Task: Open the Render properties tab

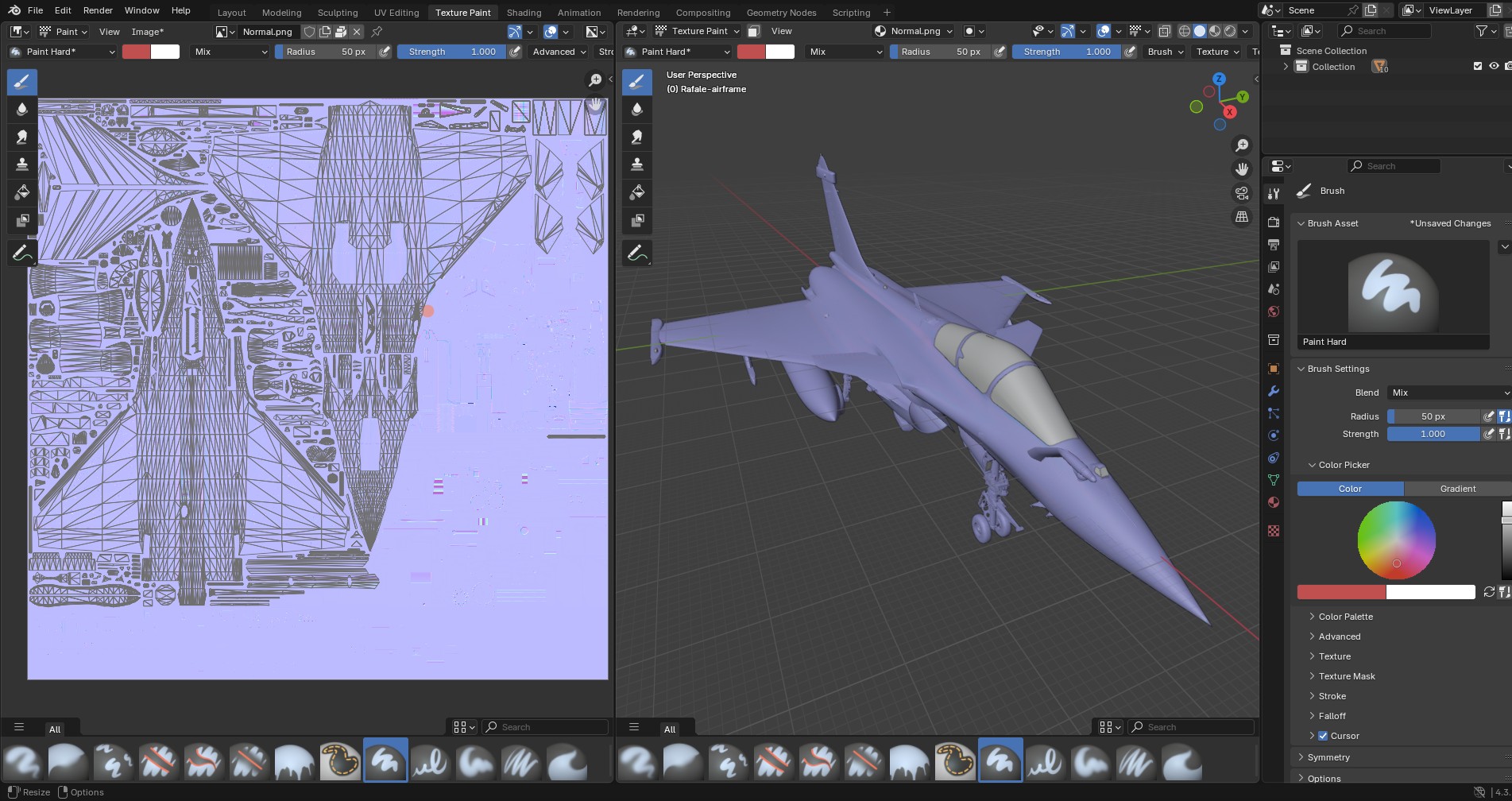Action: click(1274, 222)
